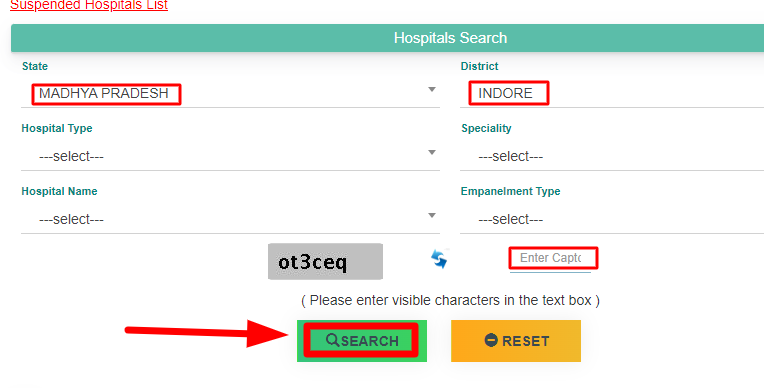Image resolution: width=764 pixels, height=388 pixels.
Task: Click the District field label
Action: [479, 66]
